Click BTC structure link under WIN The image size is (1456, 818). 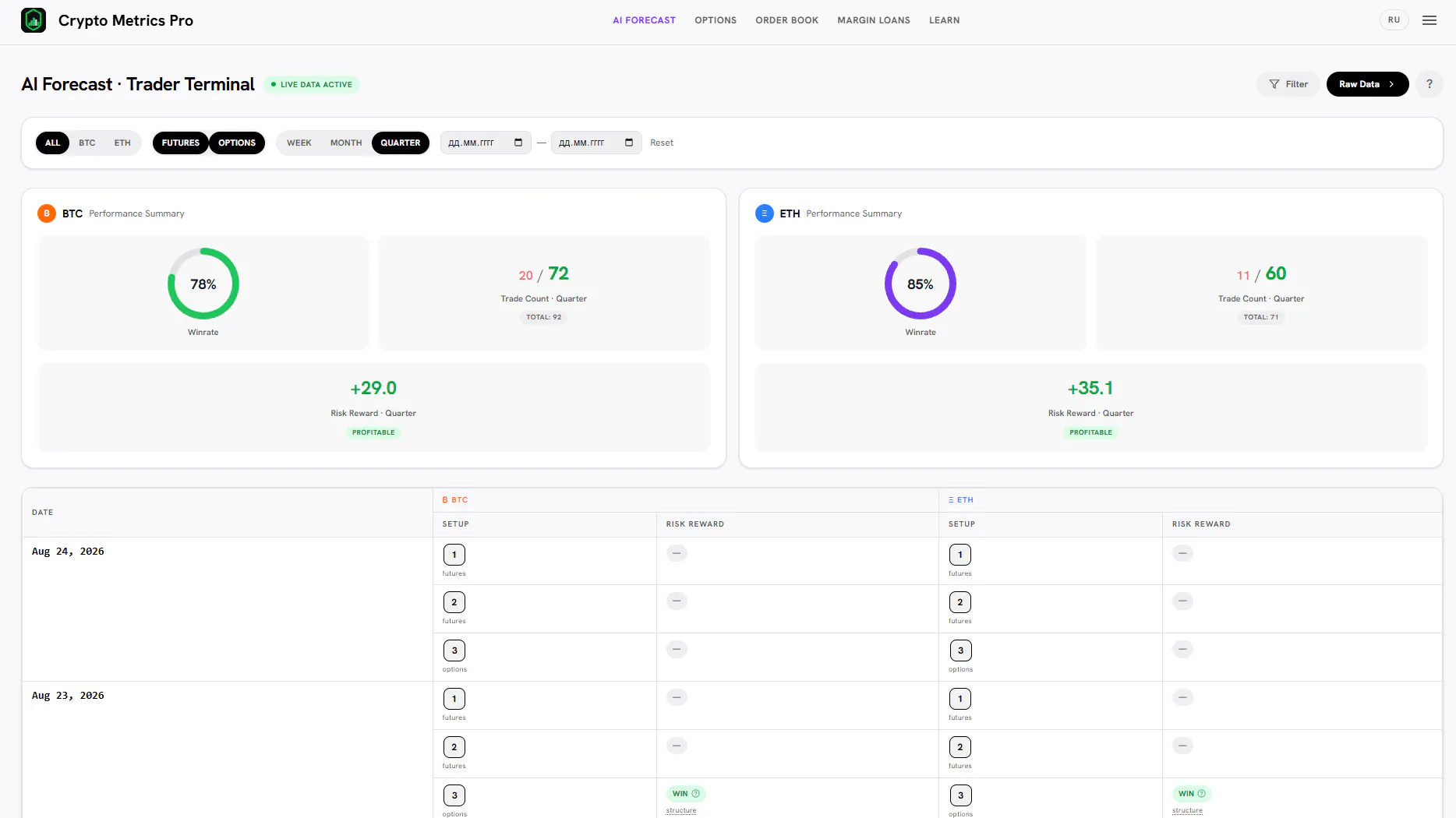pyautogui.click(x=681, y=810)
